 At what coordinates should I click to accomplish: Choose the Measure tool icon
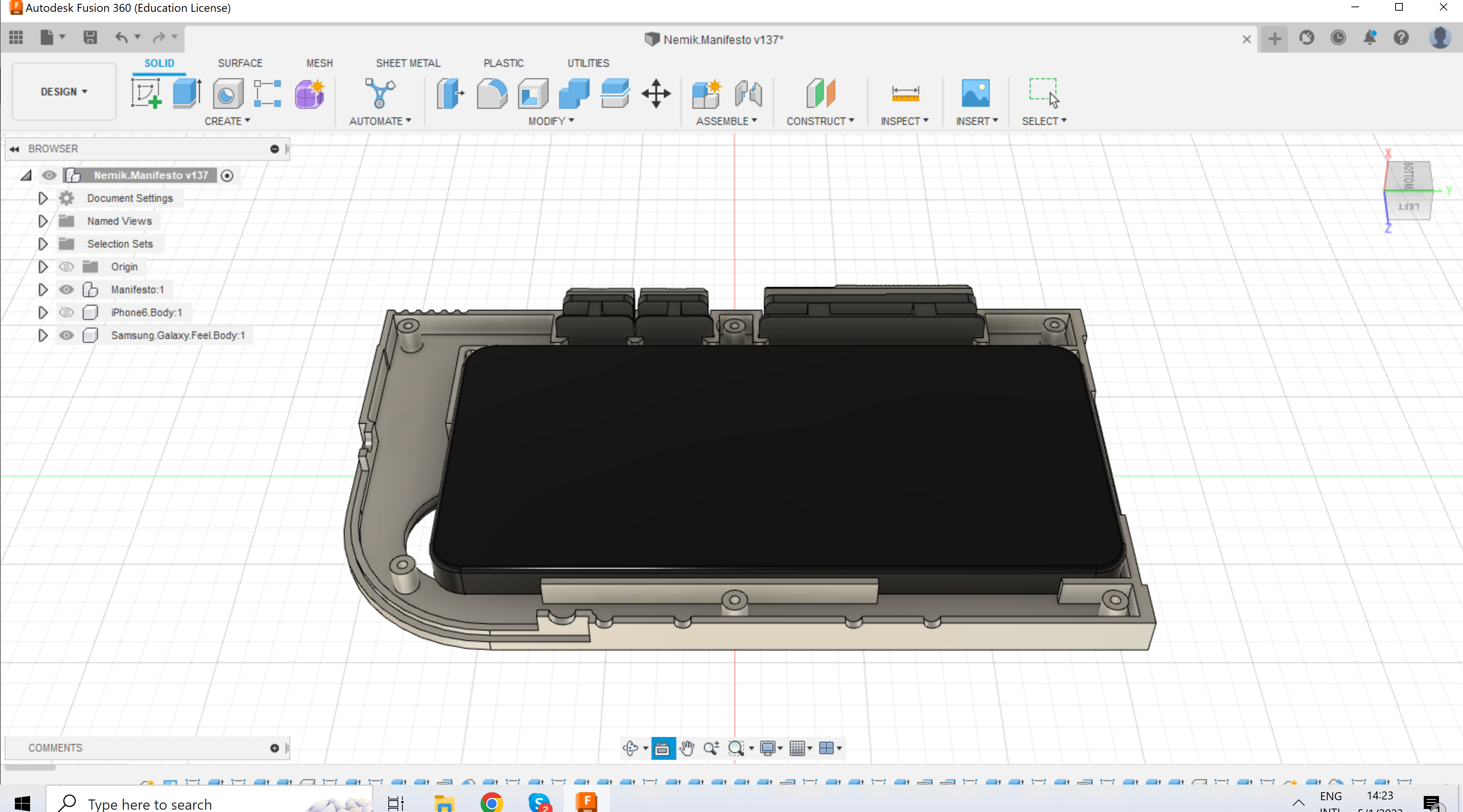coord(905,93)
